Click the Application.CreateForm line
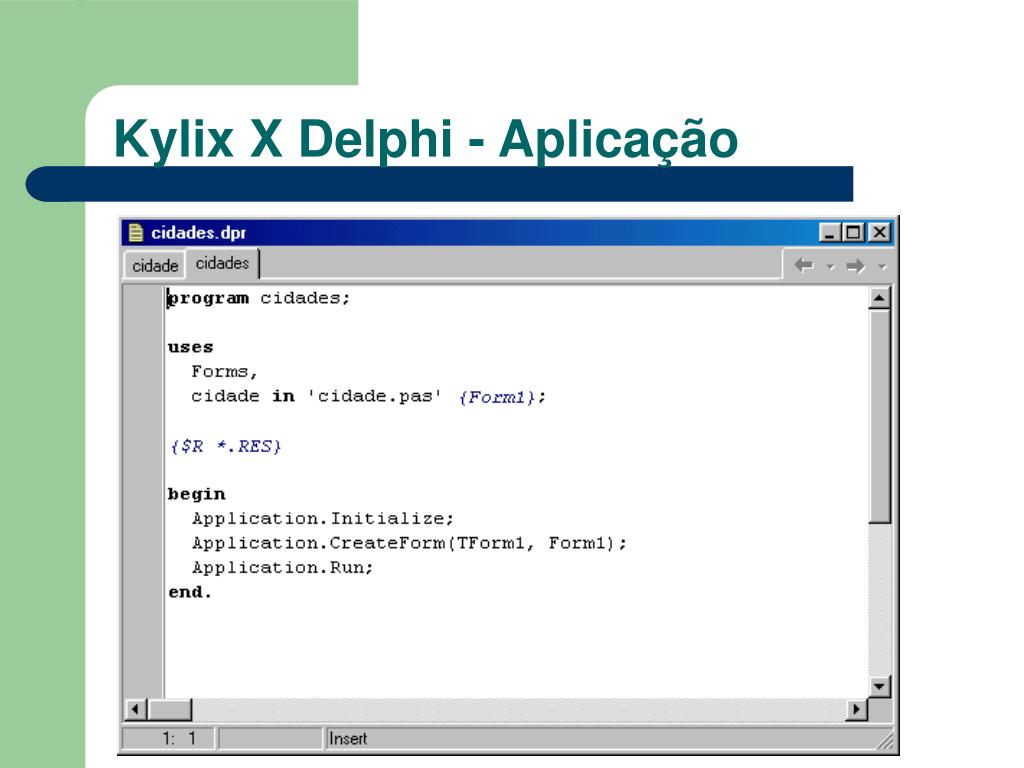This screenshot has width=1024, height=768. tap(409, 543)
